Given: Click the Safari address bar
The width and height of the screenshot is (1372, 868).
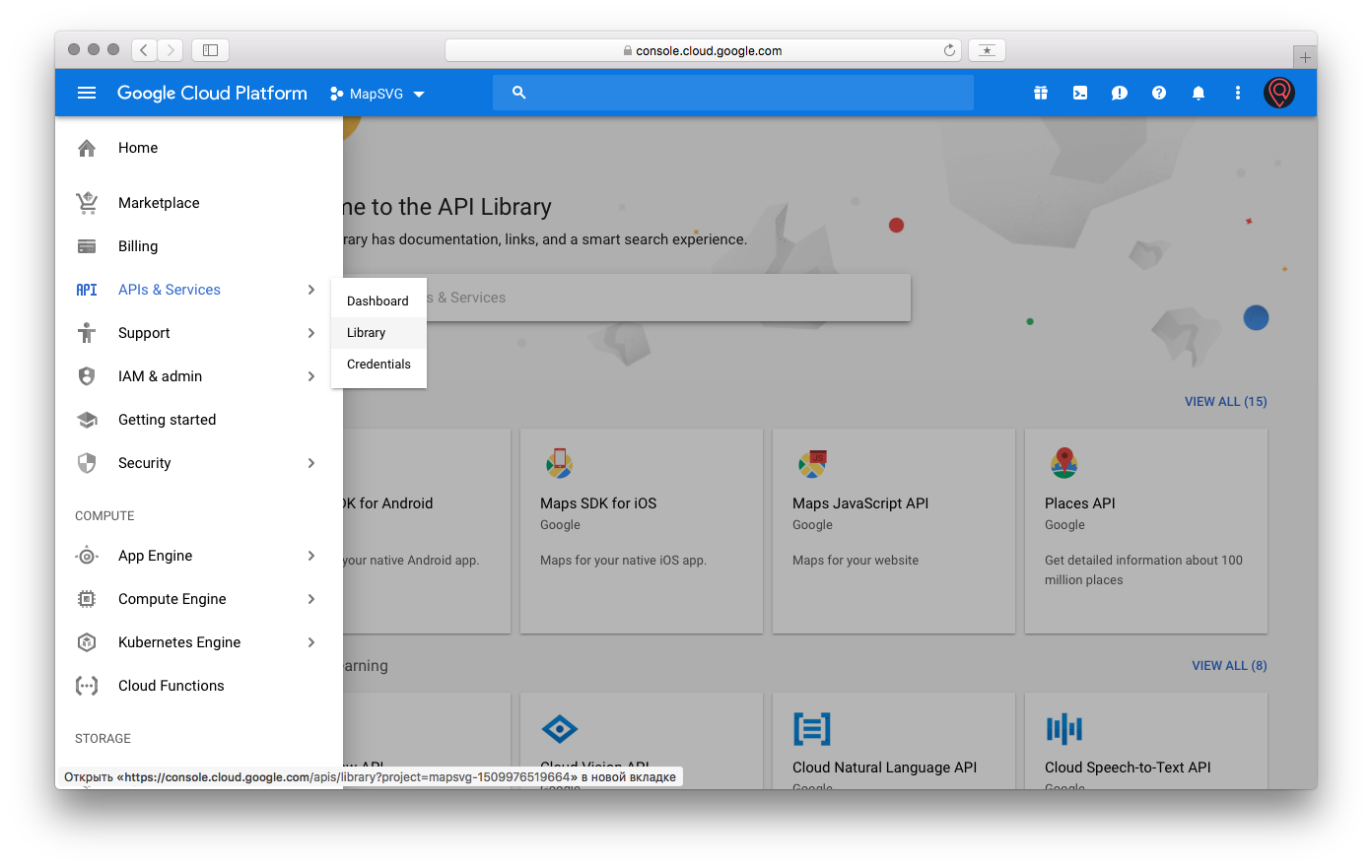Looking at the screenshot, I should (x=704, y=50).
